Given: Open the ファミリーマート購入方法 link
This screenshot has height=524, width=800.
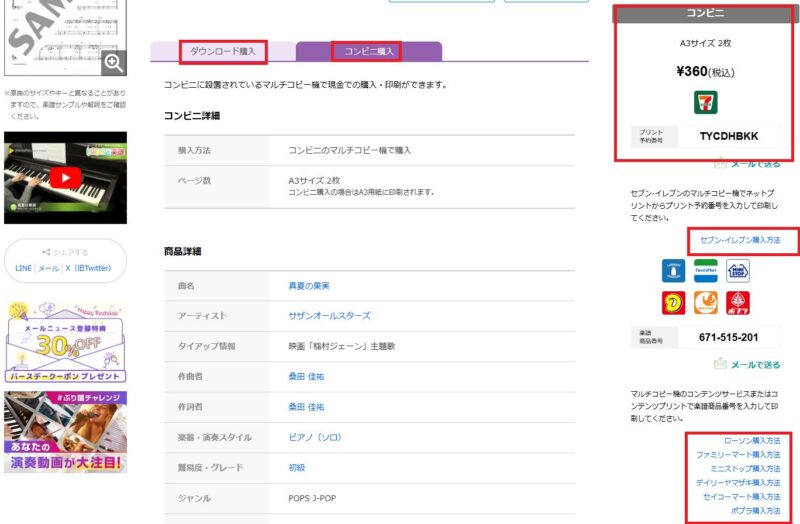Looking at the screenshot, I should click(x=738, y=454).
